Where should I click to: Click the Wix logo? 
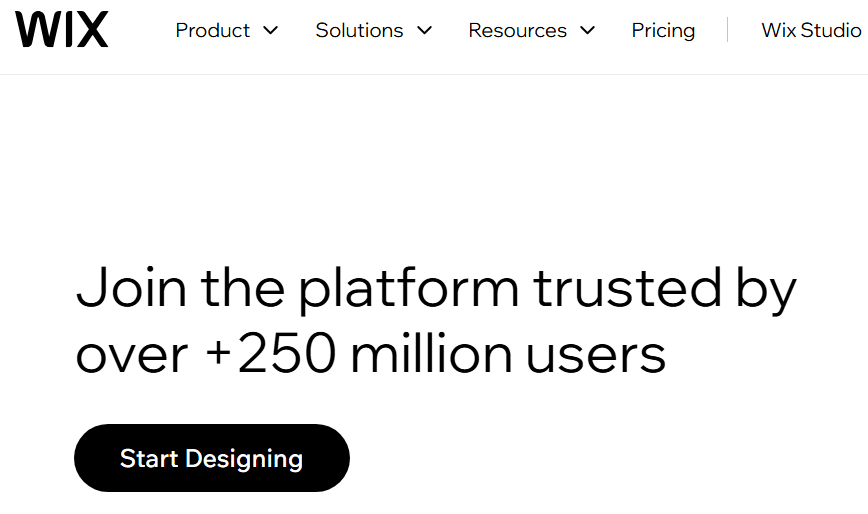[x=61, y=29]
